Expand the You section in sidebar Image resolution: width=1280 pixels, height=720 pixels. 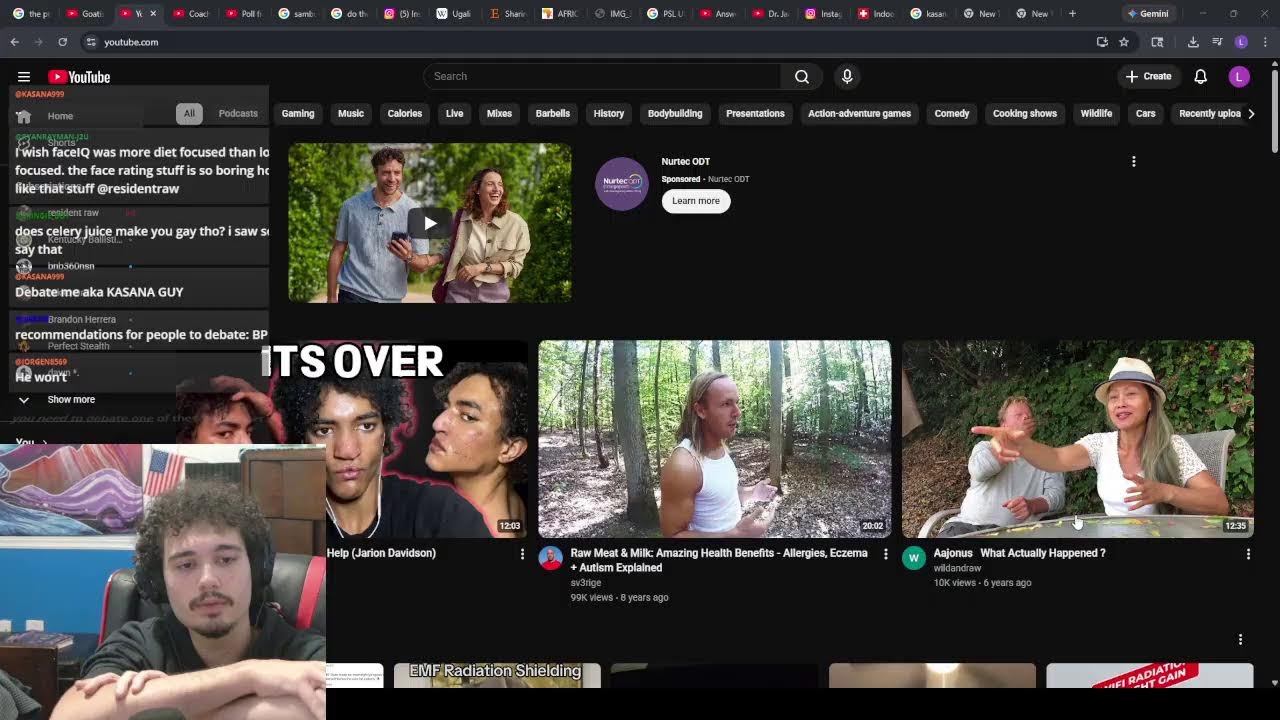[x=31, y=441]
